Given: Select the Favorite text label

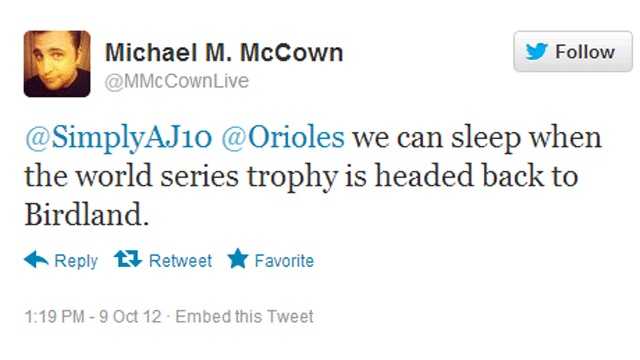Looking at the screenshot, I should pyautogui.click(x=284, y=260).
